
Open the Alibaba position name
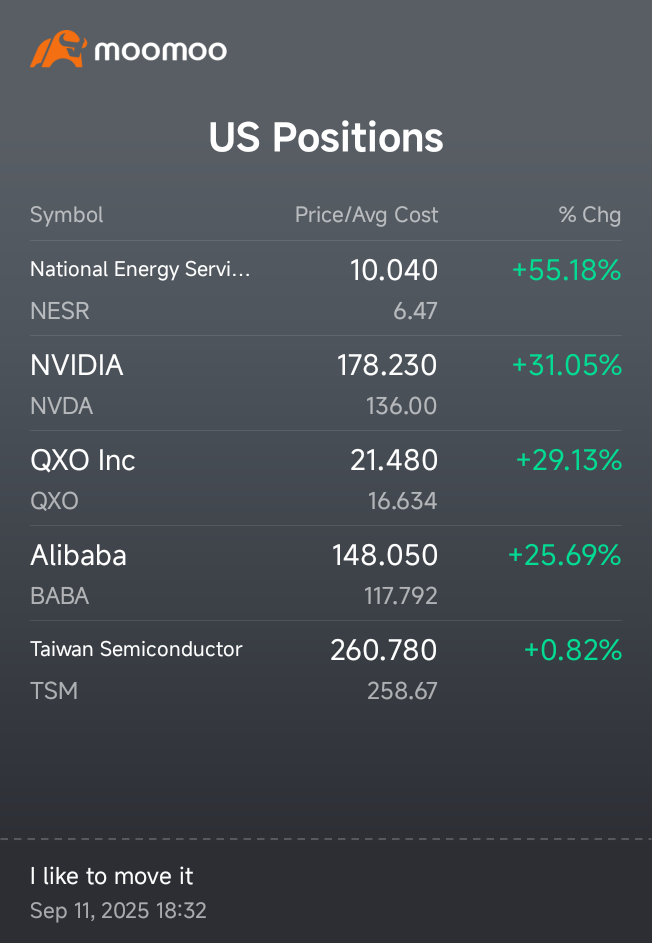pyautogui.click(x=78, y=555)
